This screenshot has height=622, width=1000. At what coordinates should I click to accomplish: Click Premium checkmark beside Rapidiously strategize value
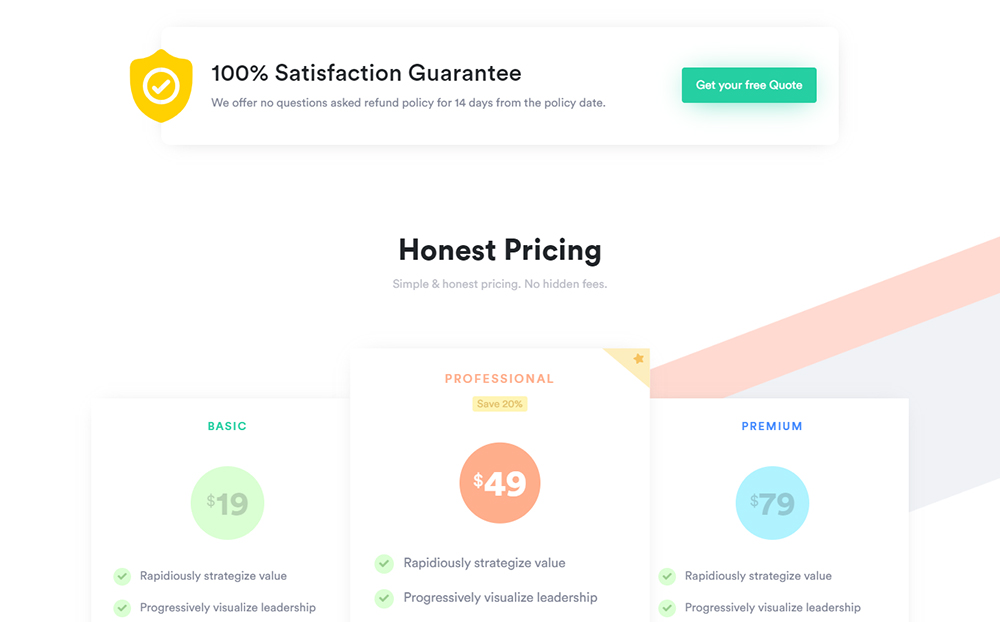(667, 576)
